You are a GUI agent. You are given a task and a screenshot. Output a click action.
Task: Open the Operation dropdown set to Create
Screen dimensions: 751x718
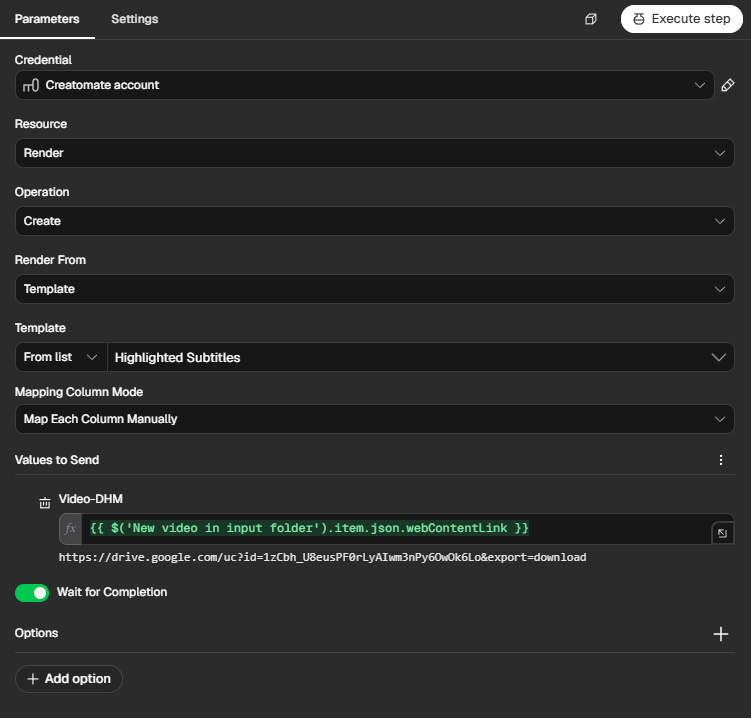pos(375,221)
